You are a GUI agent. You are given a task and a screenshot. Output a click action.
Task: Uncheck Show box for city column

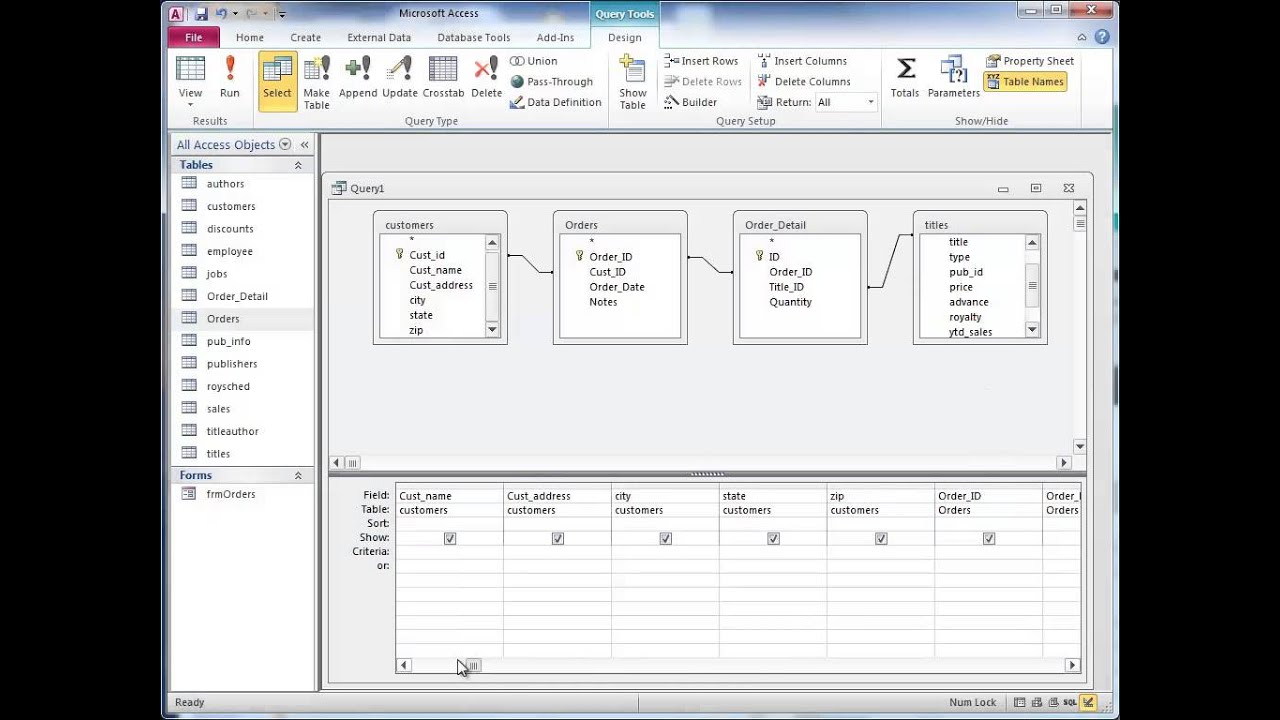666,538
